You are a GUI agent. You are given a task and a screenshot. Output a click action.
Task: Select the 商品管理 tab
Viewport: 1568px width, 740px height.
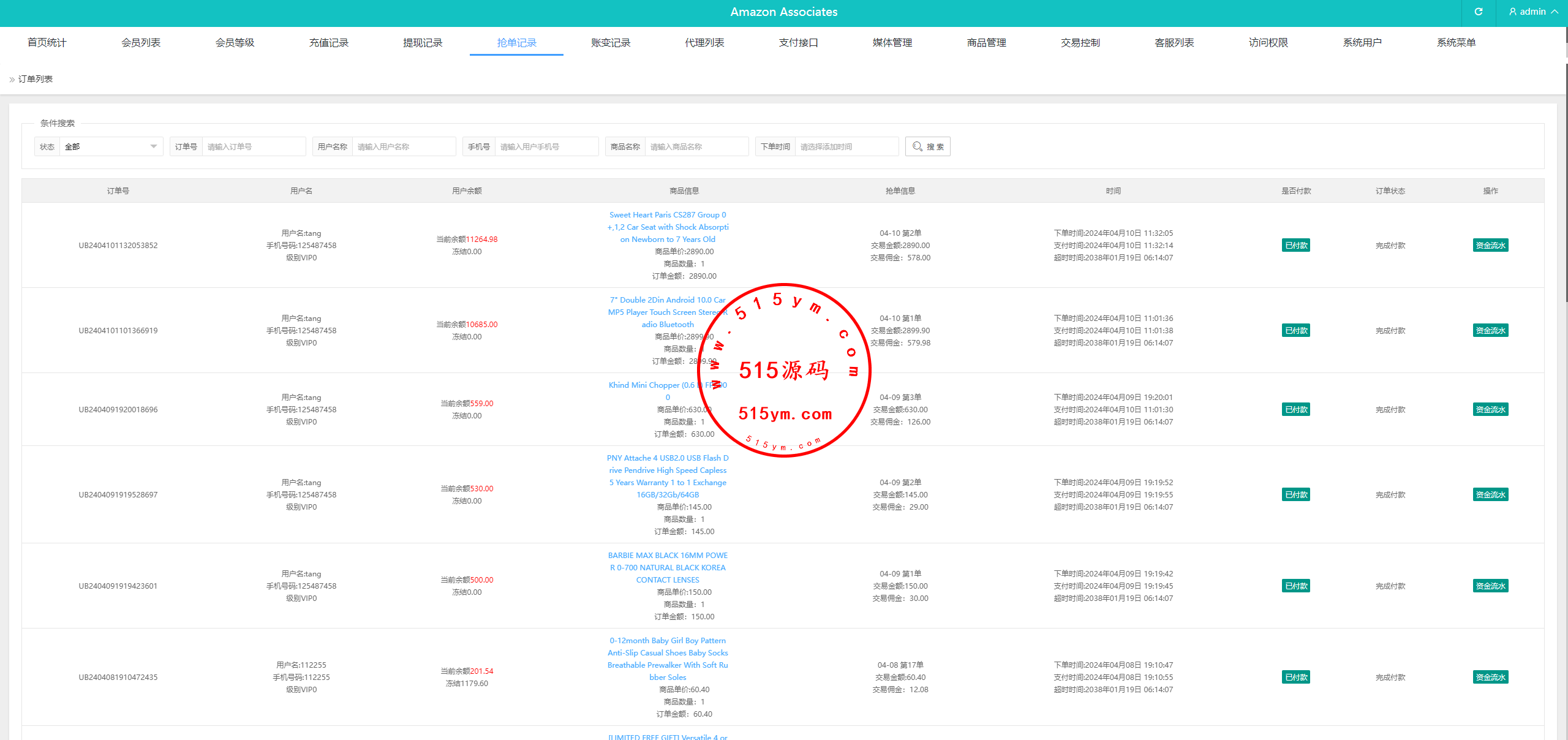(986, 42)
